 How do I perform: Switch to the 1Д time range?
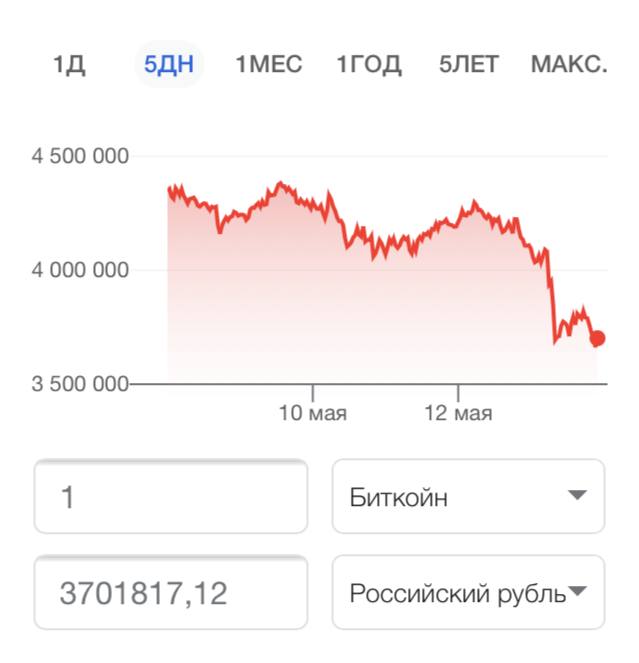pos(69,65)
